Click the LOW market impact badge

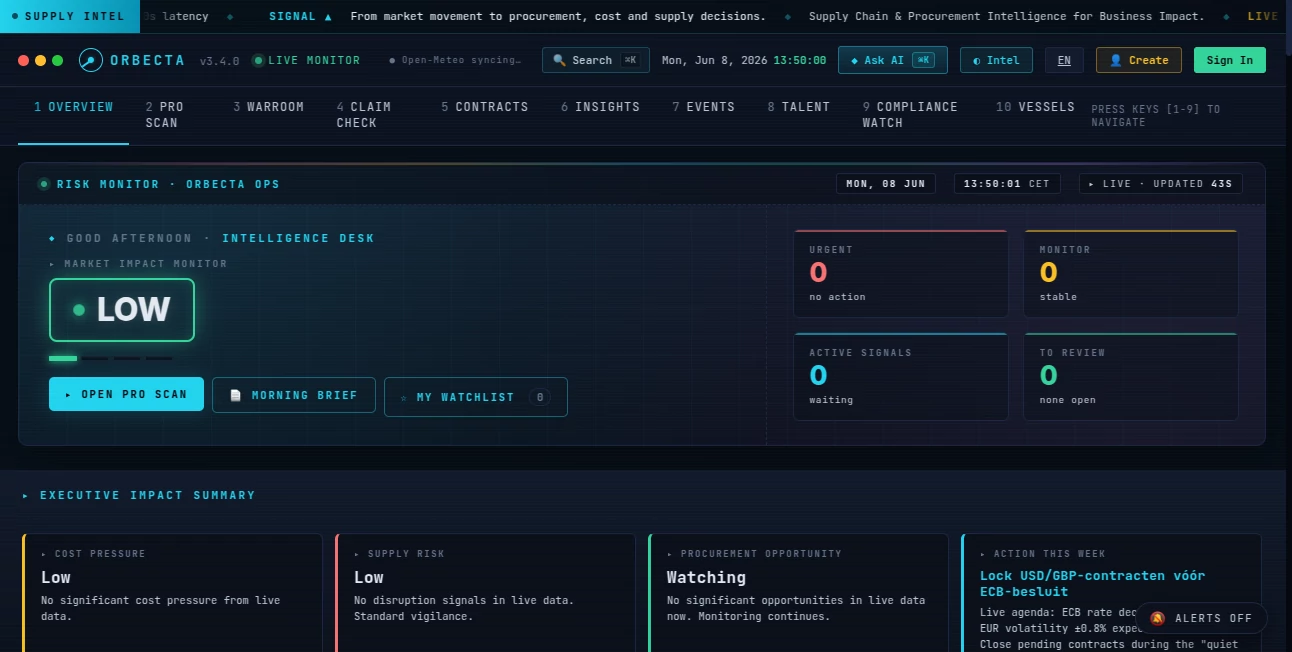pyautogui.click(x=122, y=310)
